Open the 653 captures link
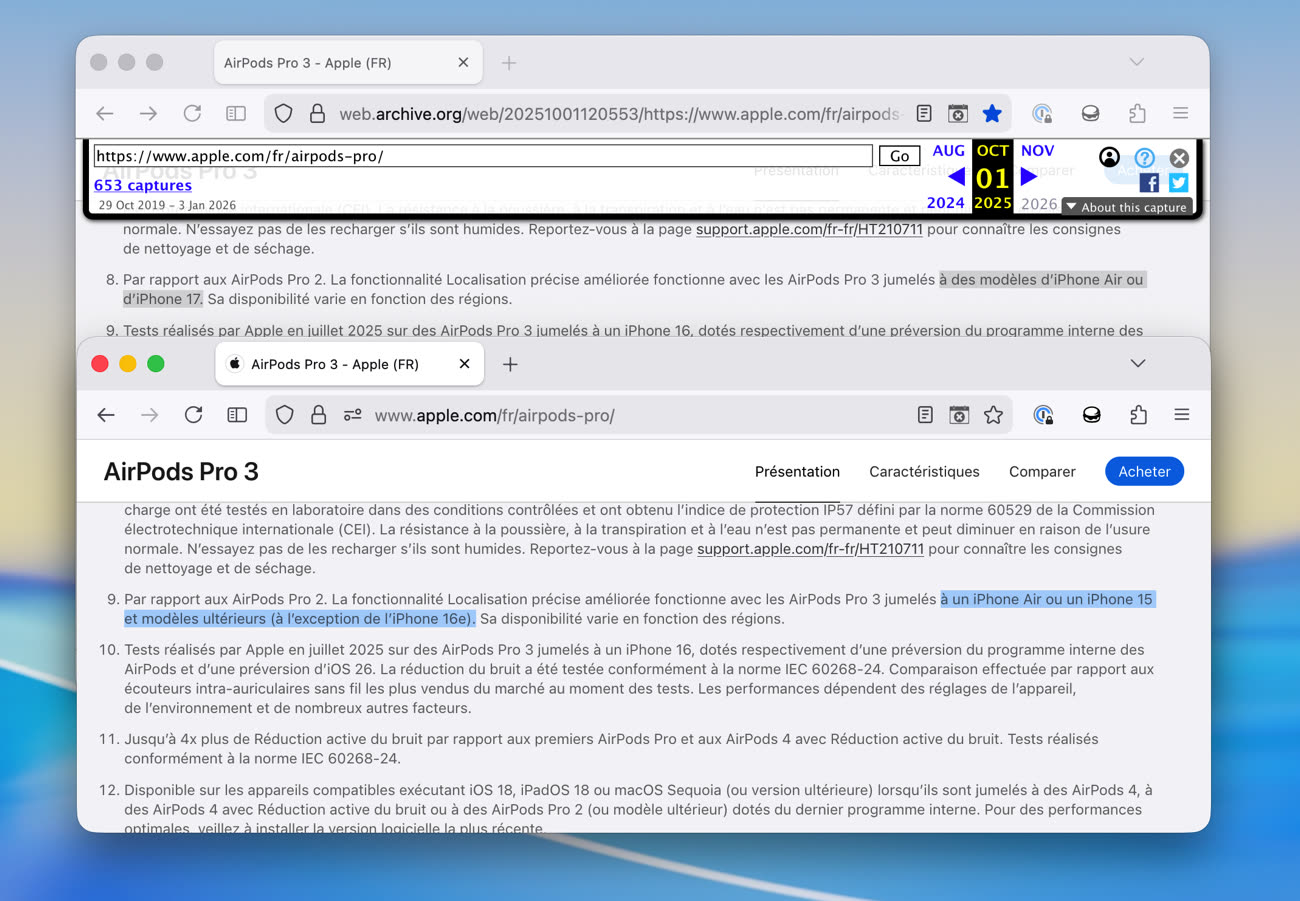The height and width of the screenshot is (901, 1300). tap(143, 185)
